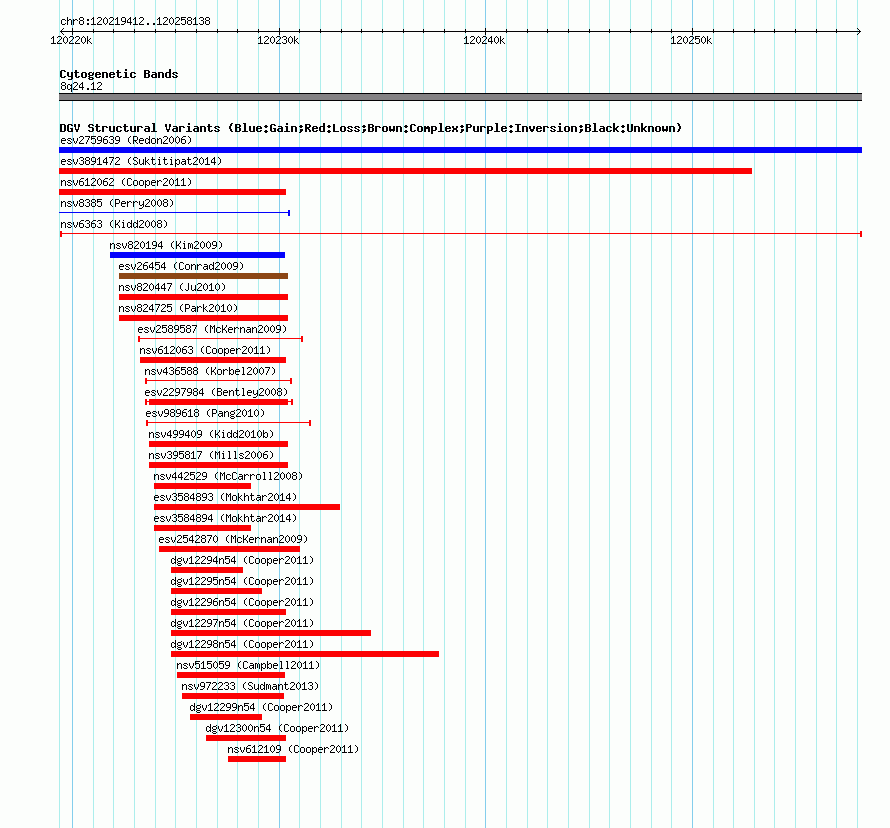890x828 pixels.
Task: Click the chr8:120219412..120258138 region label
Action: point(135,22)
